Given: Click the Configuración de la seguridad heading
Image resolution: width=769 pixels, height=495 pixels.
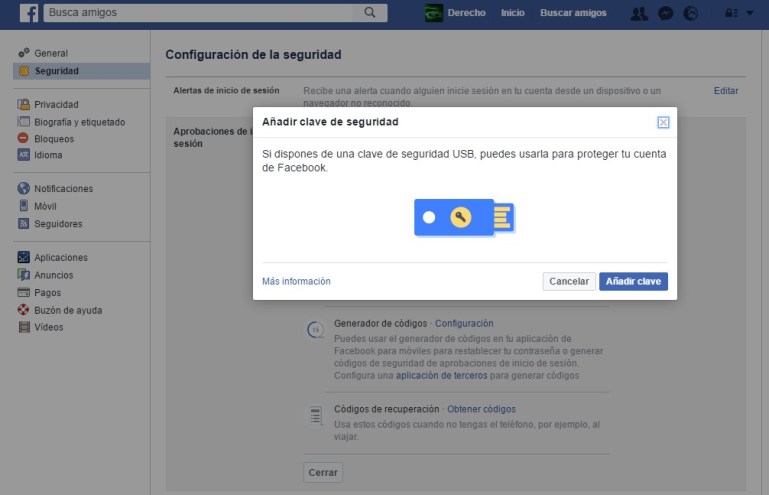Looking at the screenshot, I should (253, 54).
